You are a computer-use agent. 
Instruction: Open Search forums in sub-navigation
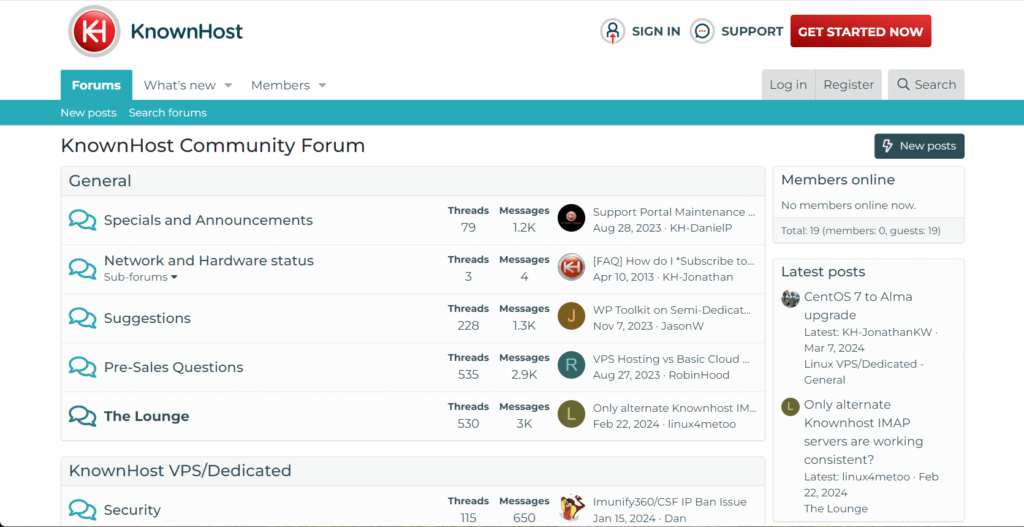pyautogui.click(x=167, y=112)
